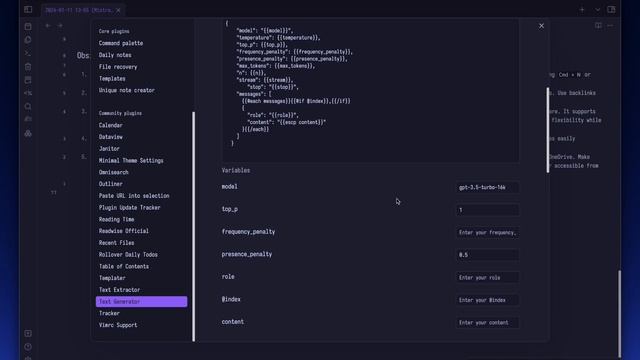Open Recent Files plugin settings
This screenshot has height=360, width=640.
point(116,243)
